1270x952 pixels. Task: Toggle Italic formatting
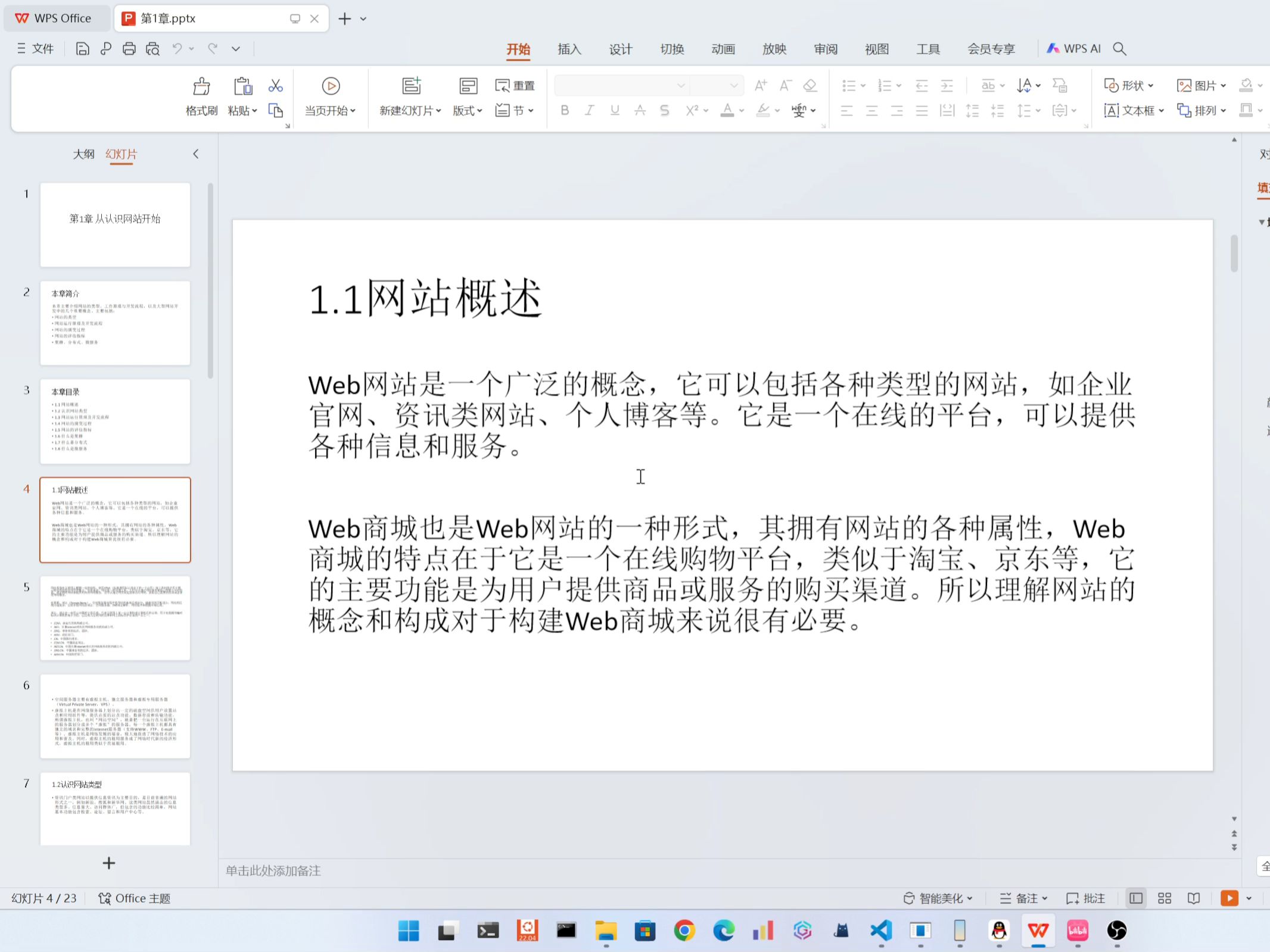[x=590, y=110]
